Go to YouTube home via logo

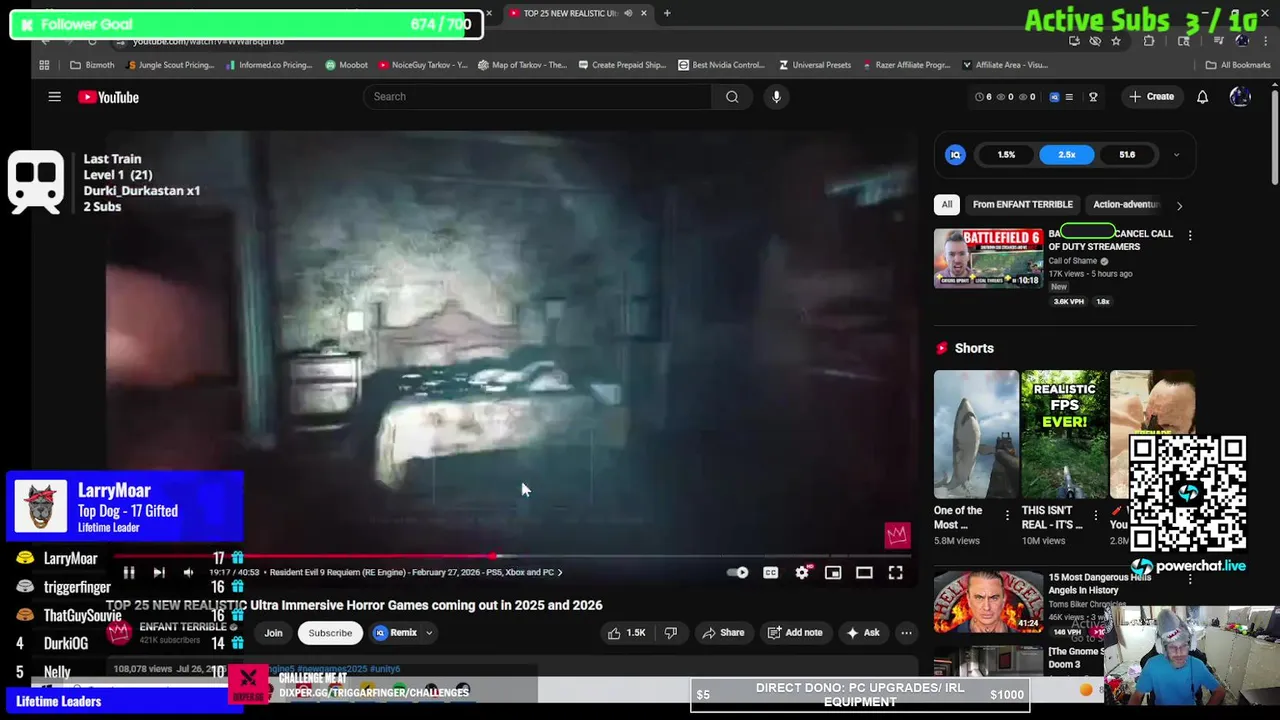(x=108, y=97)
